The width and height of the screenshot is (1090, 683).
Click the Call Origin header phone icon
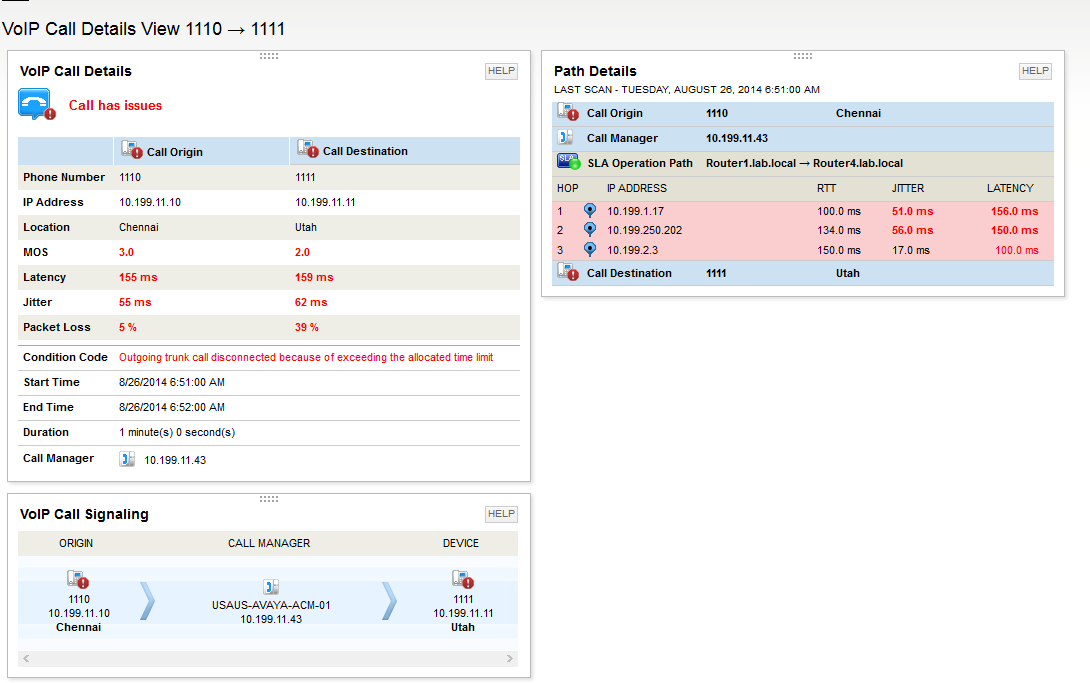click(132, 149)
